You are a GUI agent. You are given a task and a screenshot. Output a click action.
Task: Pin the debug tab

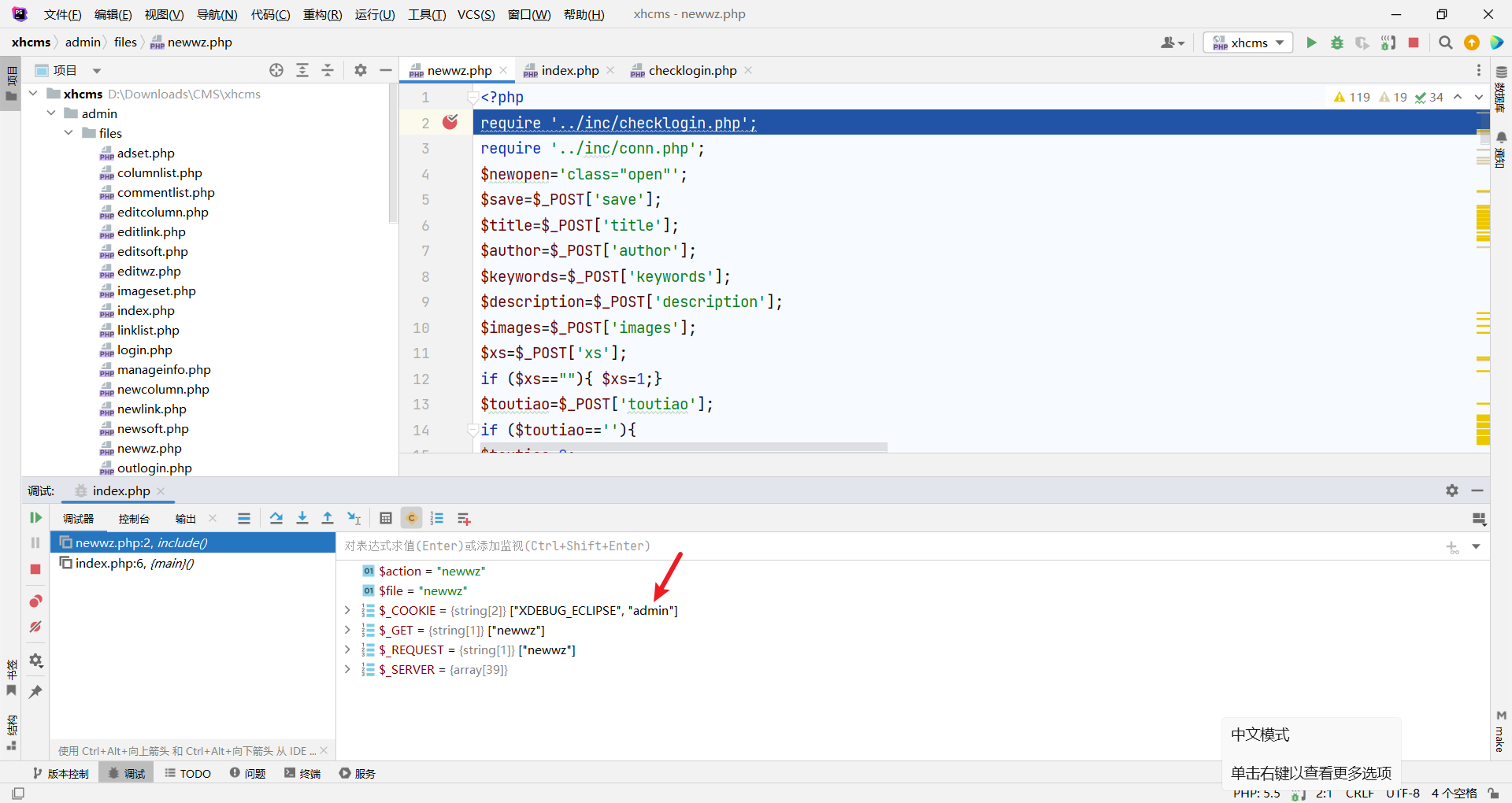click(35, 691)
